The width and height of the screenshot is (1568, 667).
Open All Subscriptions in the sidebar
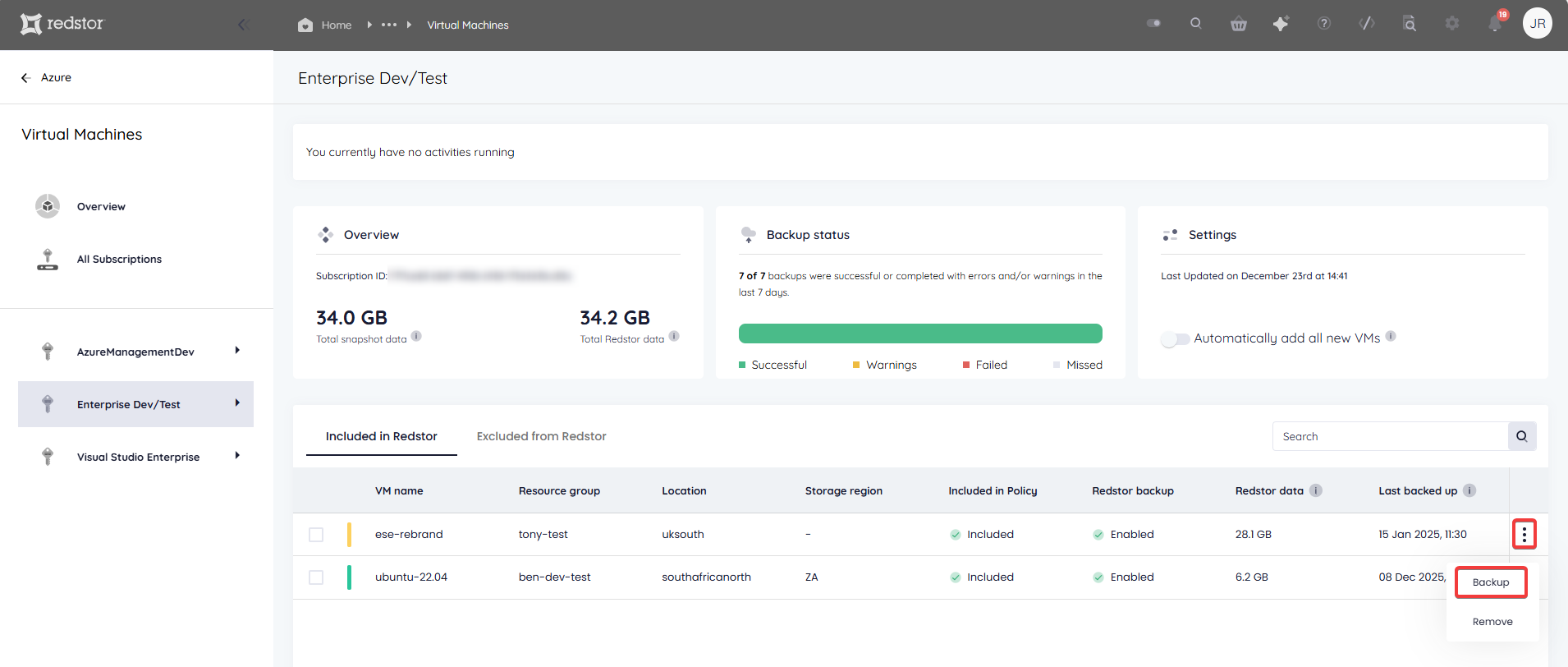pyautogui.click(x=119, y=260)
